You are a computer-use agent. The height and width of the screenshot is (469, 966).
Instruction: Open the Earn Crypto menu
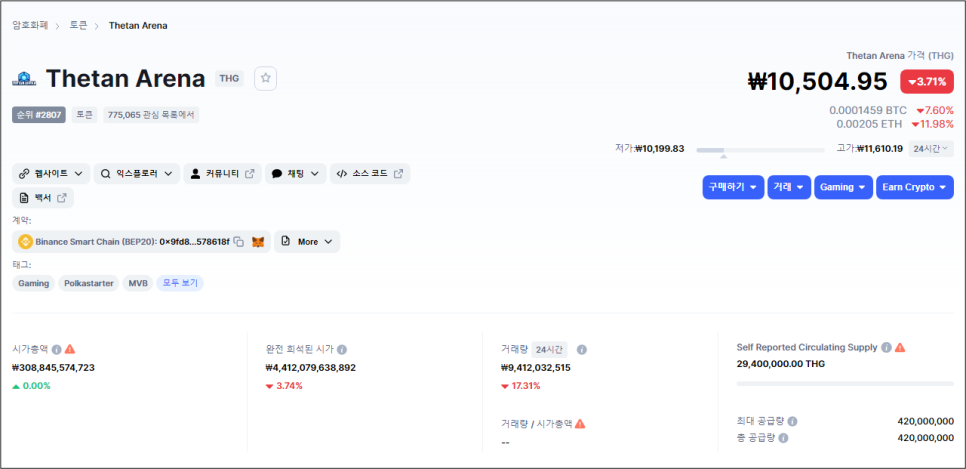point(915,187)
